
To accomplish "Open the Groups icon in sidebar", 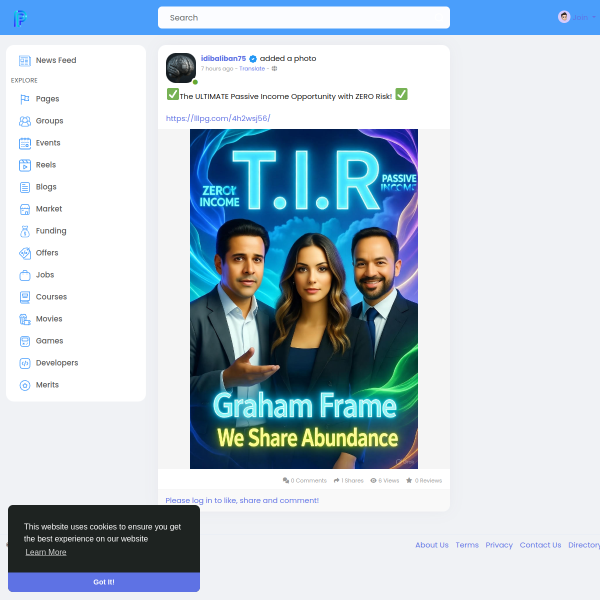I will point(25,121).
